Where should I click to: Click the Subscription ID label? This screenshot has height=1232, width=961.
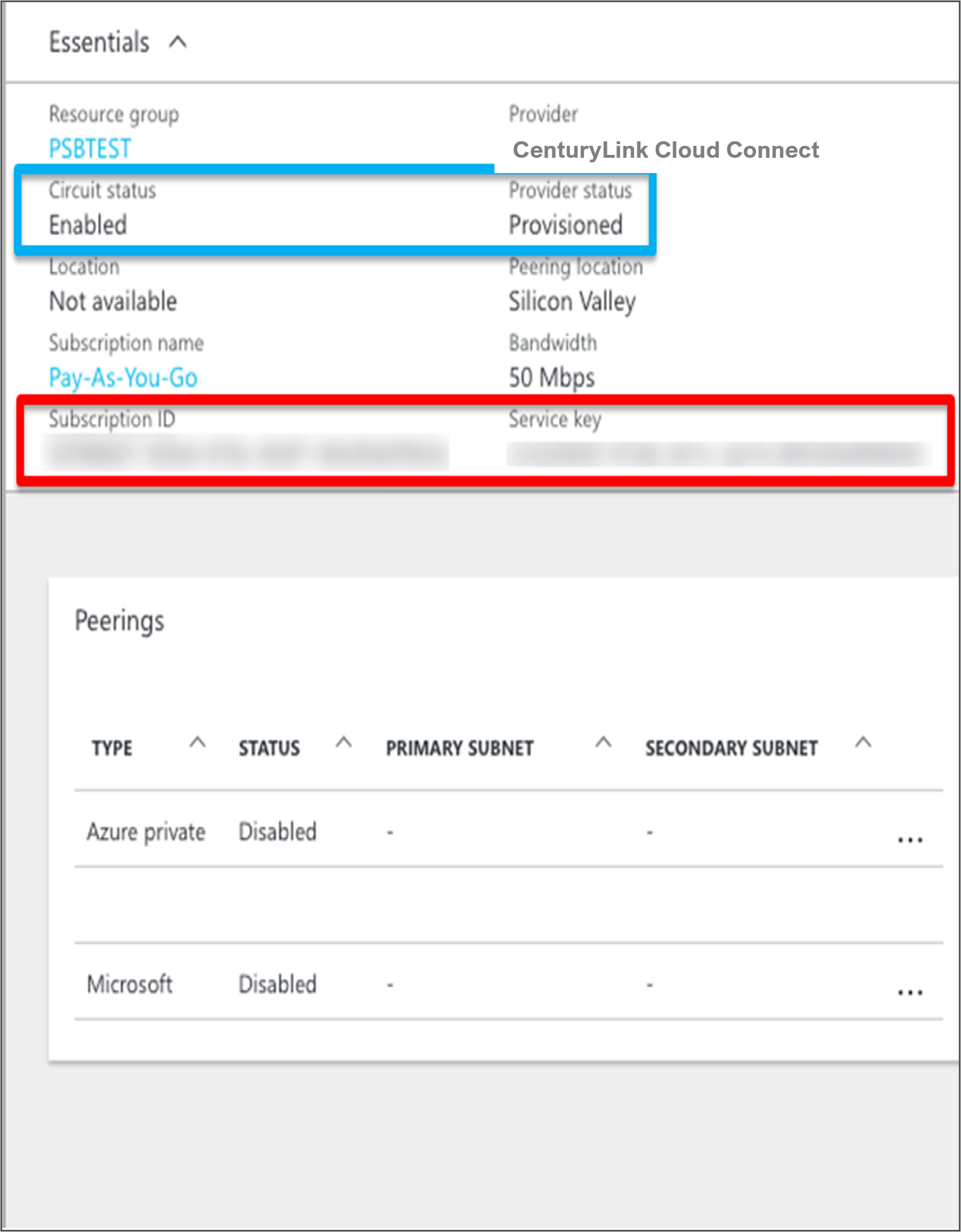tap(112, 419)
